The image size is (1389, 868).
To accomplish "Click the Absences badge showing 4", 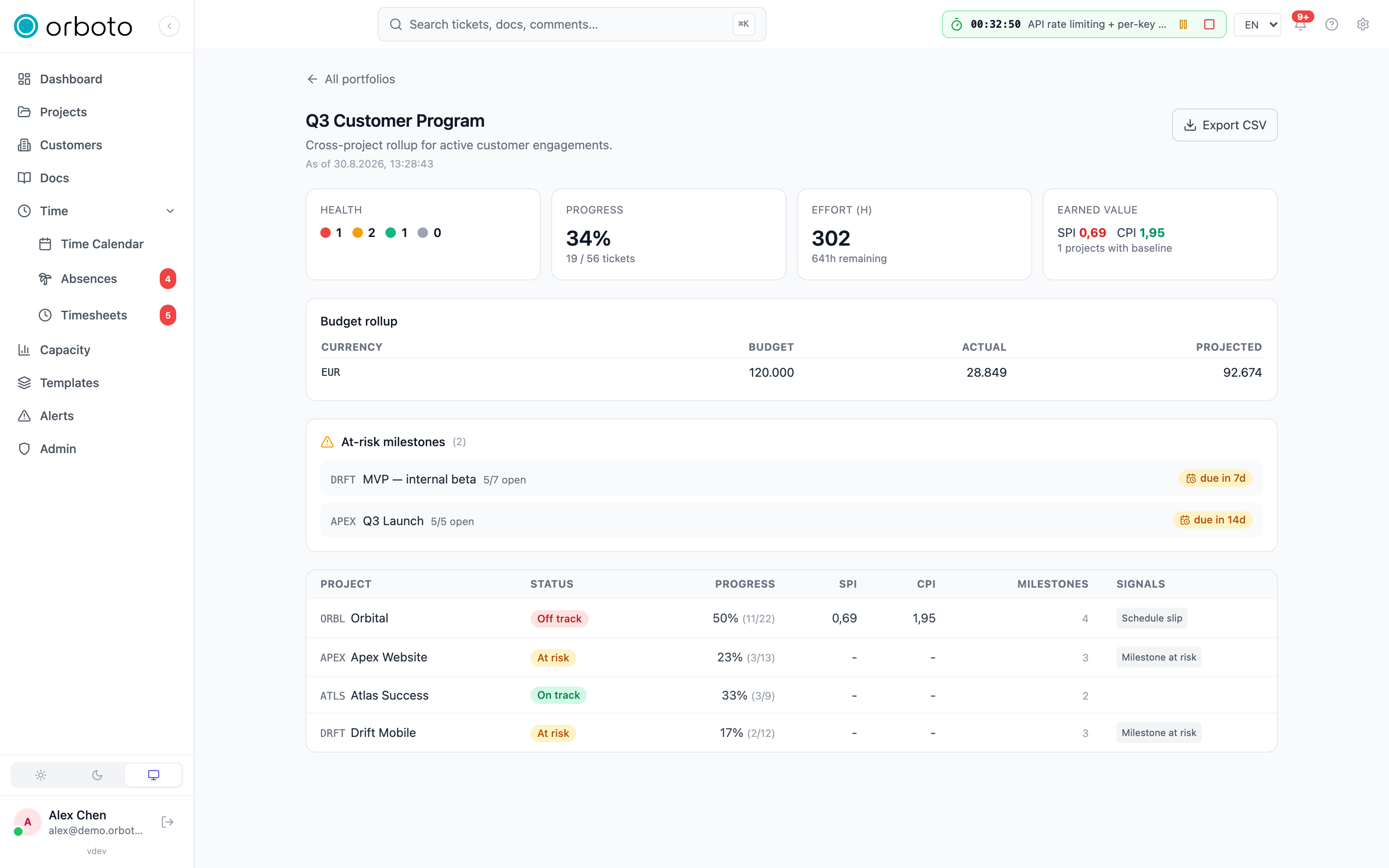I will [x=168, y=279].
